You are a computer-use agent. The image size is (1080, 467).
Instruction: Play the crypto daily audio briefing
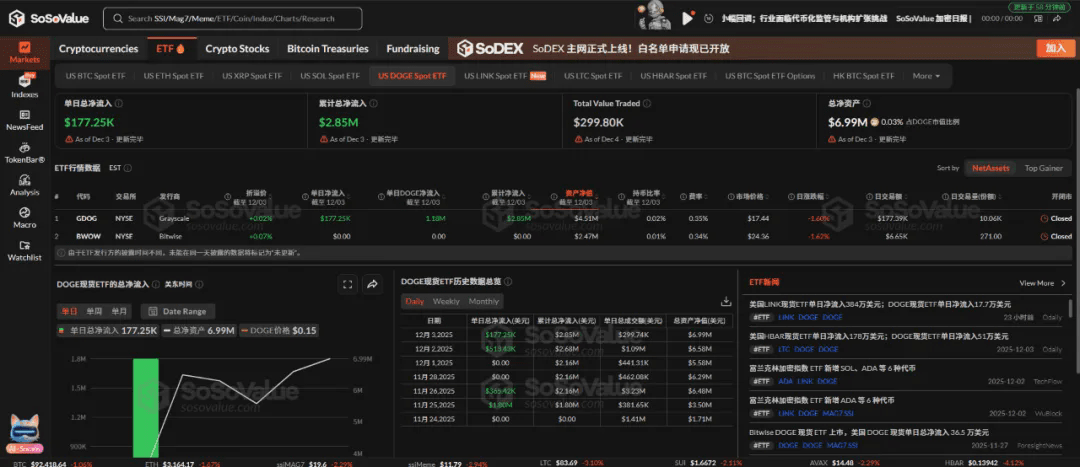687,19
